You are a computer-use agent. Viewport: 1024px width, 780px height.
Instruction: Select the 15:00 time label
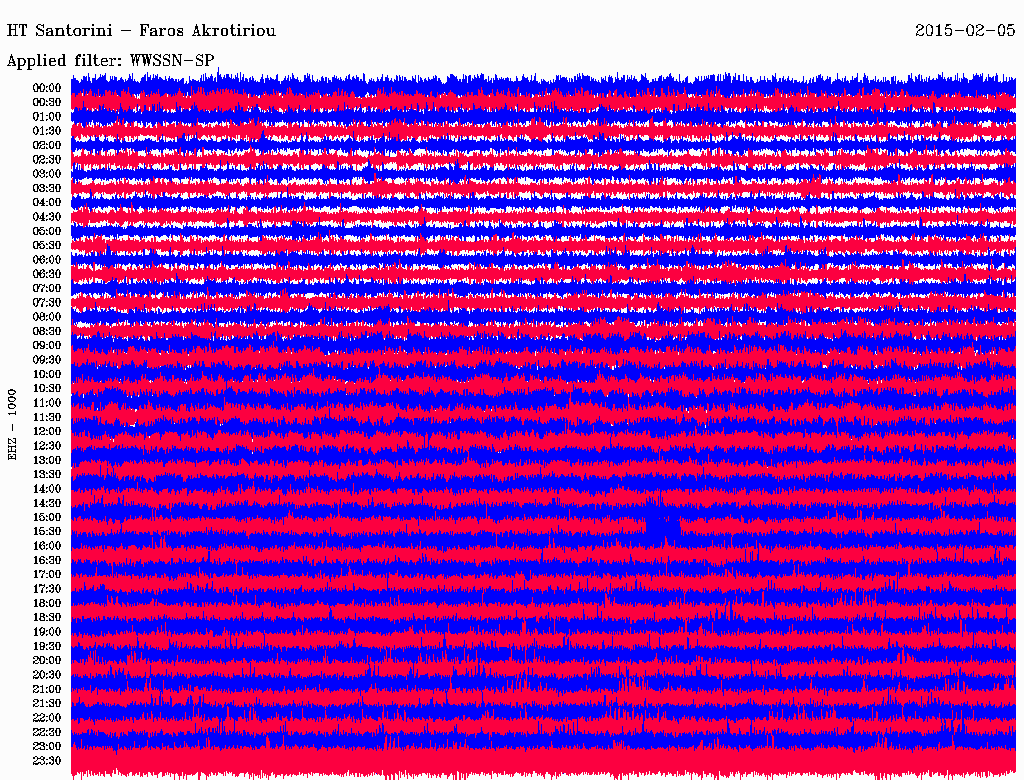click(x=46, y=517)
